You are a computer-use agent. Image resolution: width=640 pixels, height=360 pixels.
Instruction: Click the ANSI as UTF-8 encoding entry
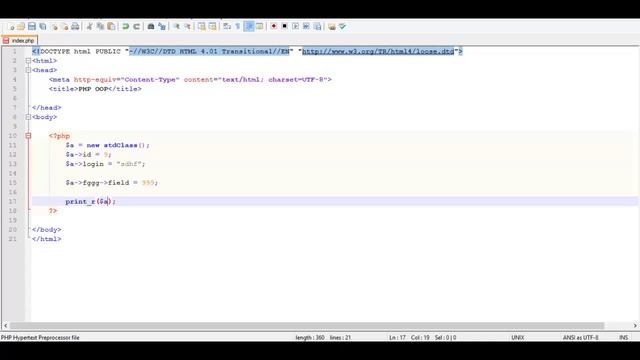(x=580, y=338)
